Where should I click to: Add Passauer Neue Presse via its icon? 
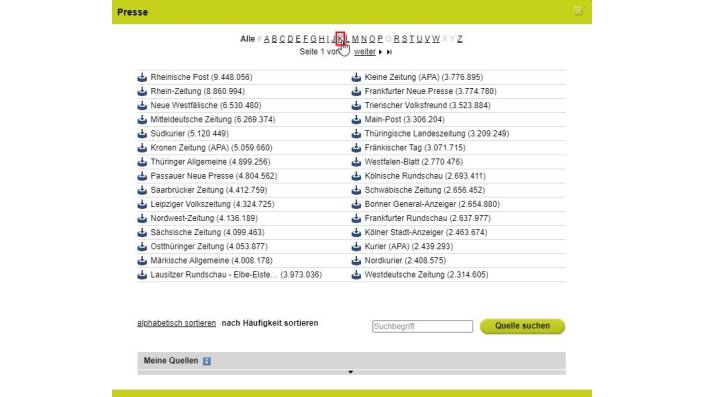(142, 176)
